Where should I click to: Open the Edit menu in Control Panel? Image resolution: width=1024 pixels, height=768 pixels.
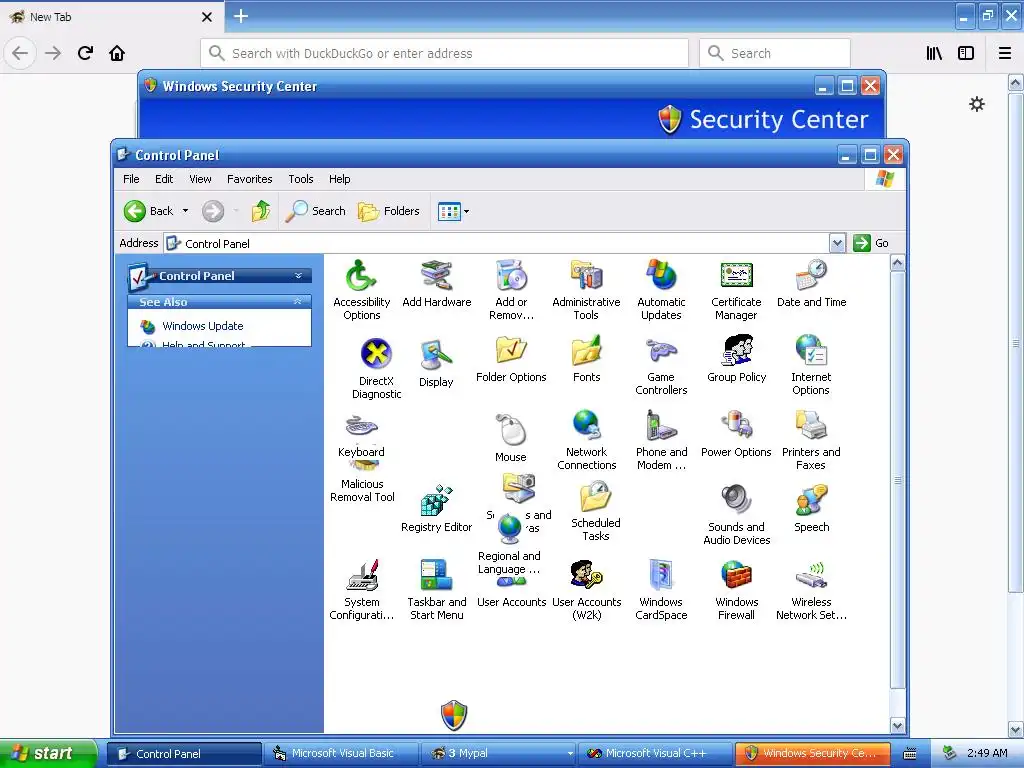(x=164, y=179)
